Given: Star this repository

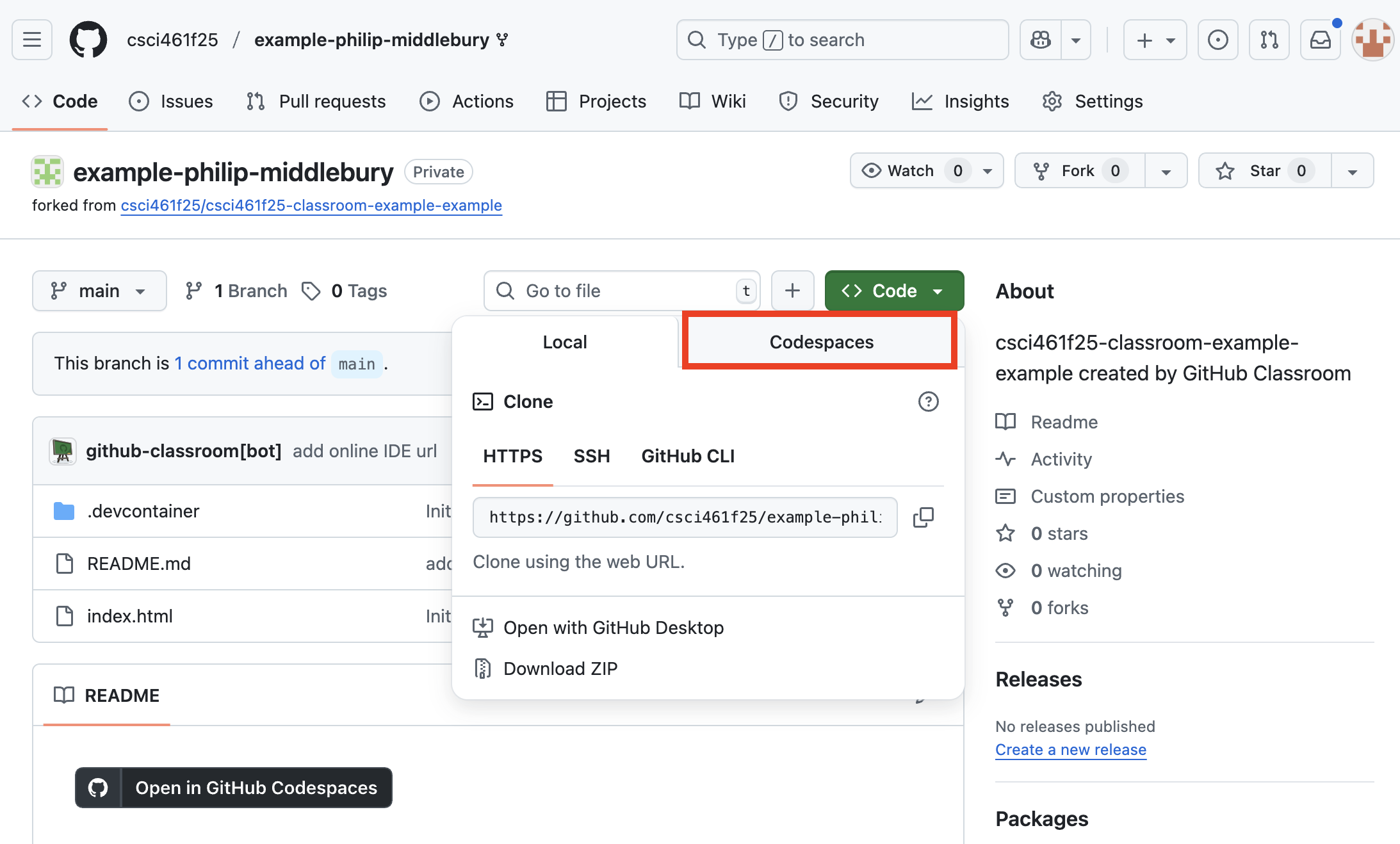Looking at the screenshot, I should [x=1265, y=170].
